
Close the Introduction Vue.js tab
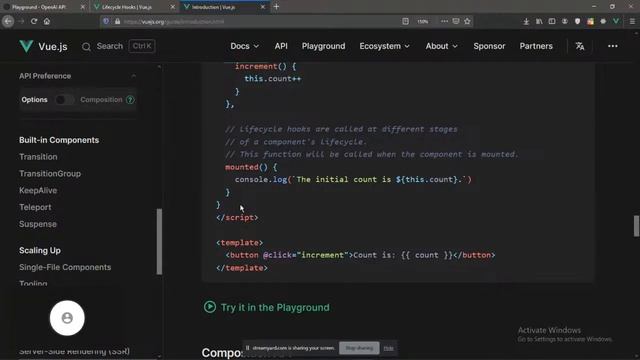tap(263, 7)
